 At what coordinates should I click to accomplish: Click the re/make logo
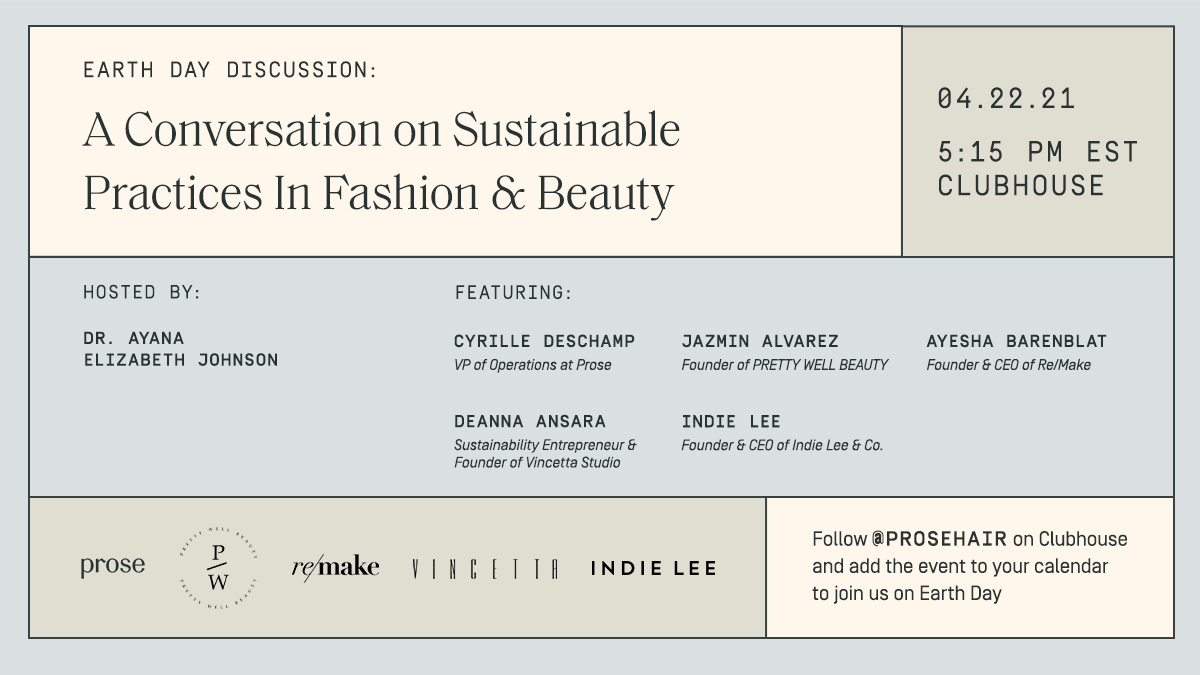(x=335, y=567)
